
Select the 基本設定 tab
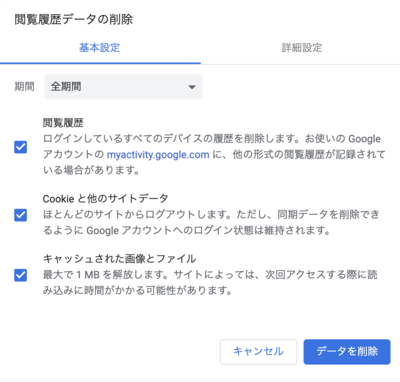click(99, 48)
